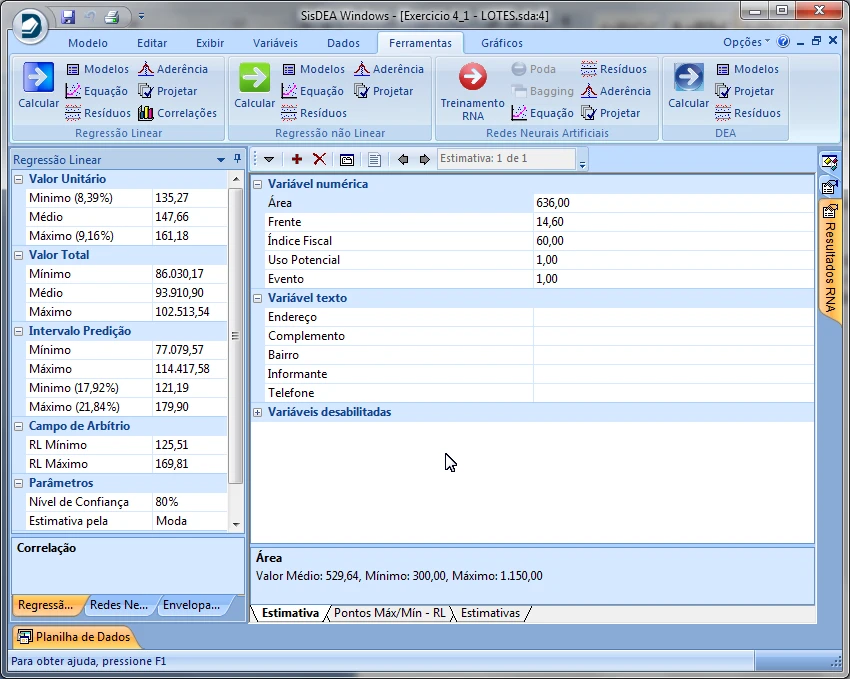The height and width of the screenshot is (679, 850).
Task: Open Correlações in the Regressão Linear group
Action: click(177, 113)
